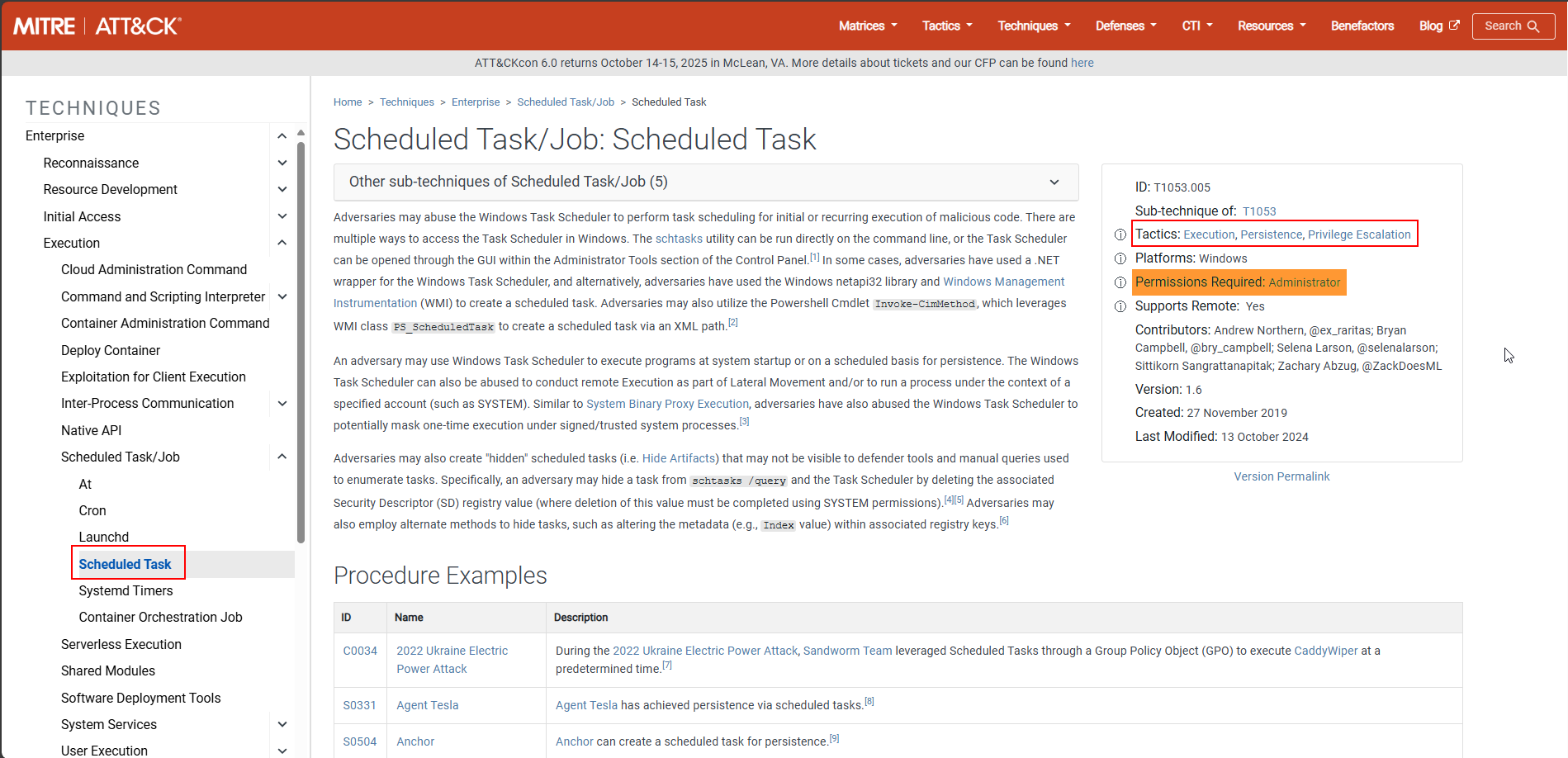The height and width of the screenshot is (758, 1568).
Task: Select the Launchd sub-technique
Action: pyautogui.click(x=104, y=537)
